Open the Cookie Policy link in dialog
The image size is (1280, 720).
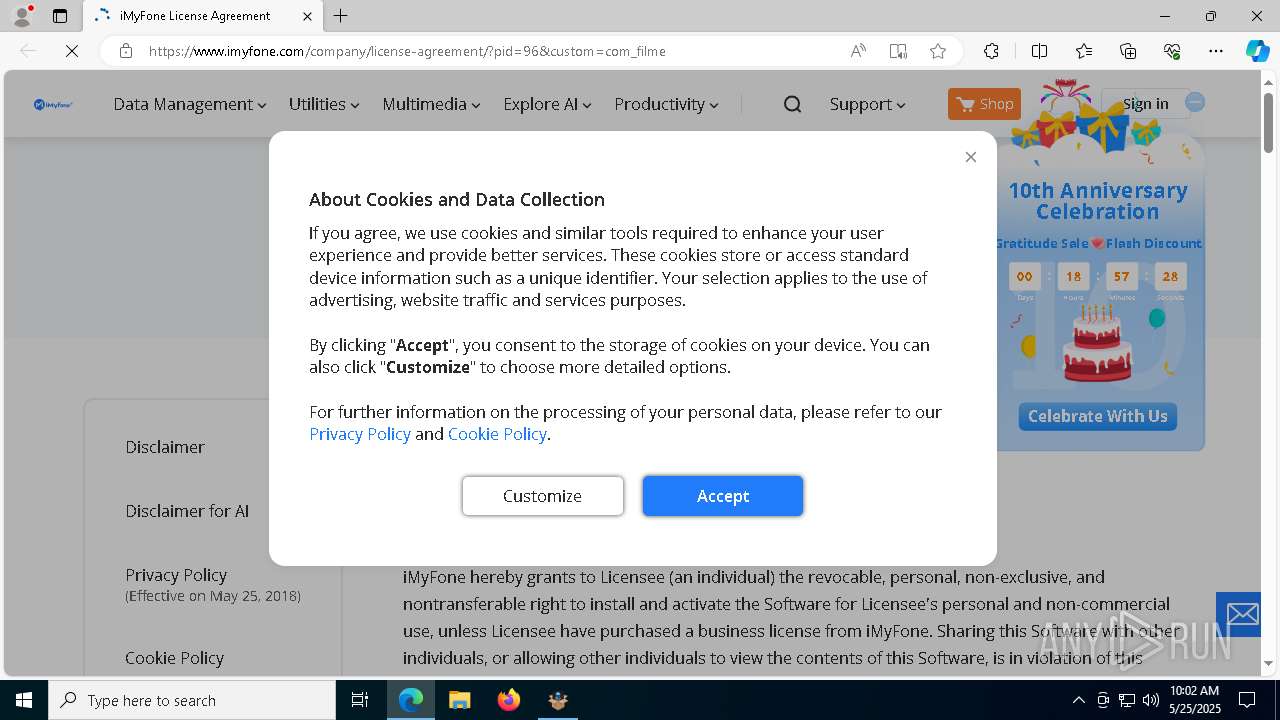pyautogui.click(x=497, y=434)
